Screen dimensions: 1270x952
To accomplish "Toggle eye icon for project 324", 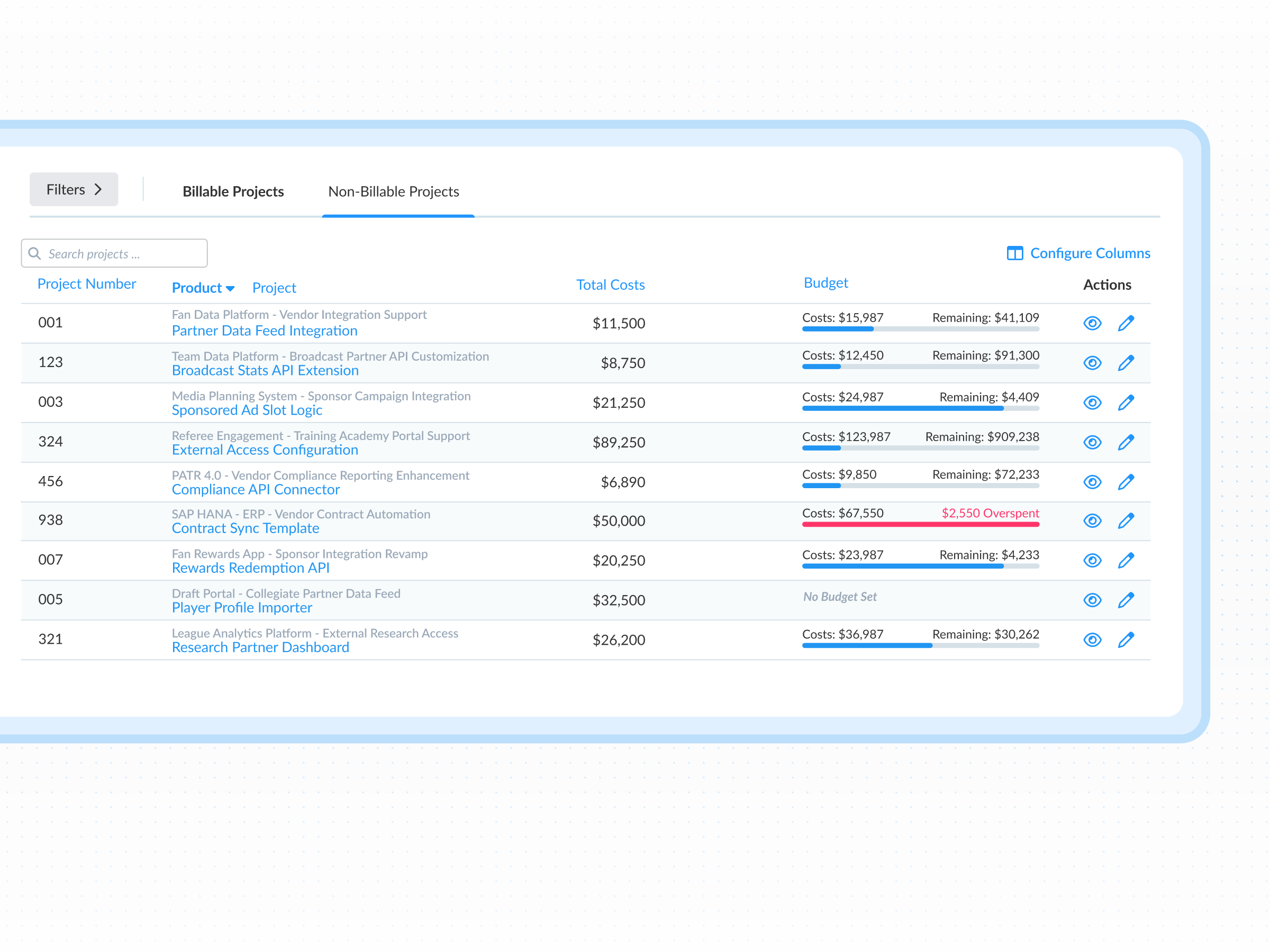I will coord(1092,442).
